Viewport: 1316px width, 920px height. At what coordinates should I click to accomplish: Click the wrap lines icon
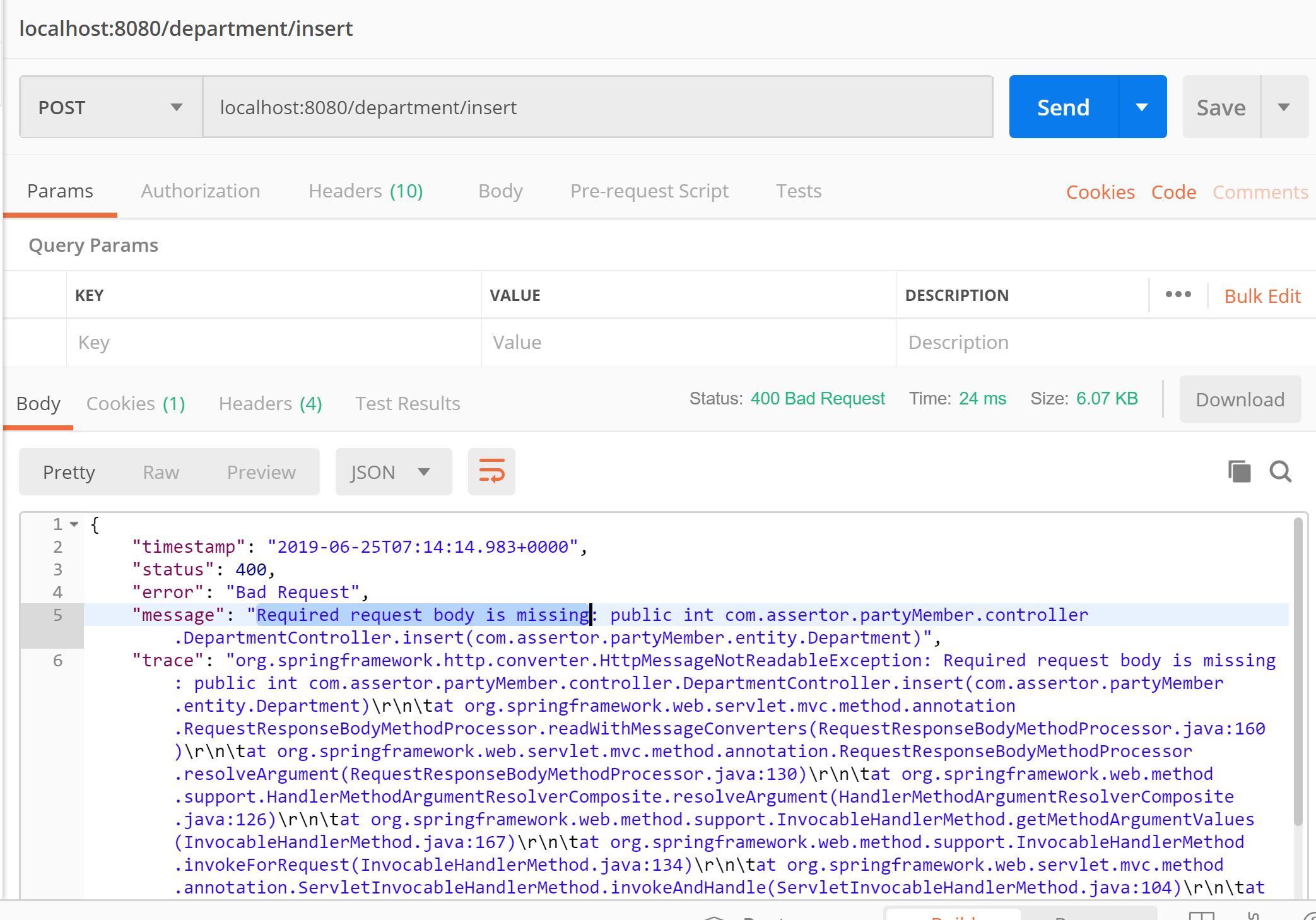[x=491, y=471]
